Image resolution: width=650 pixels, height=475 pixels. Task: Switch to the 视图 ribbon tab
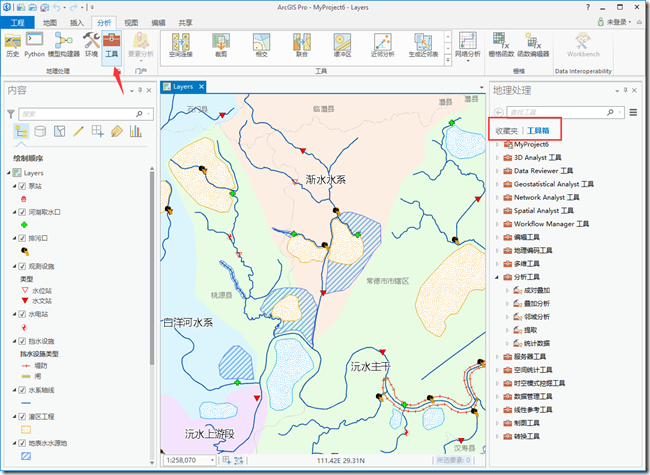[131, 22]
